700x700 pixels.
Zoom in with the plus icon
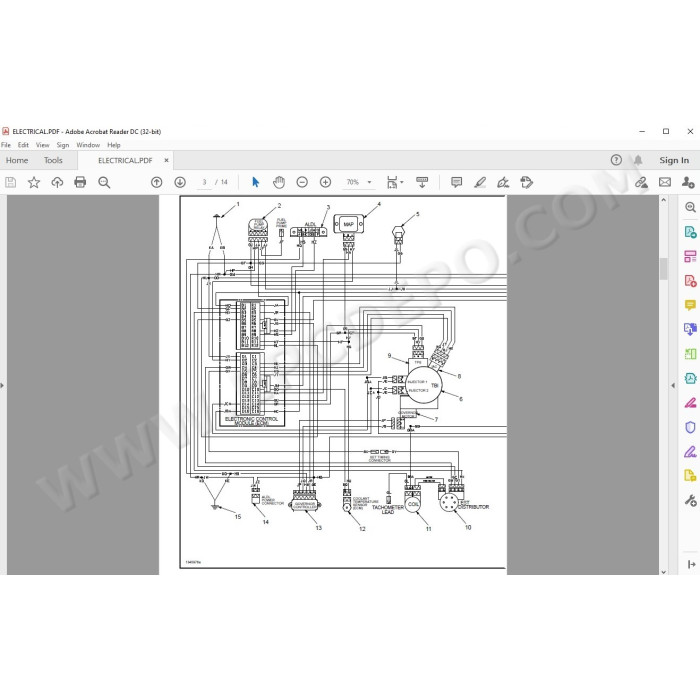(x=325, y=182)
